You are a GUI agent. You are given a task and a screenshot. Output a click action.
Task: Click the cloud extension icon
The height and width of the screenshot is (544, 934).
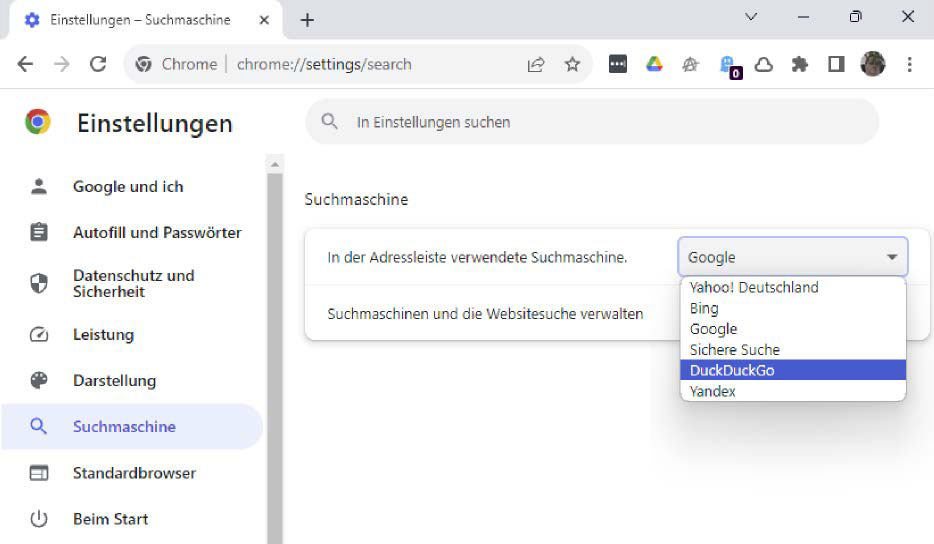click(764, 64)
